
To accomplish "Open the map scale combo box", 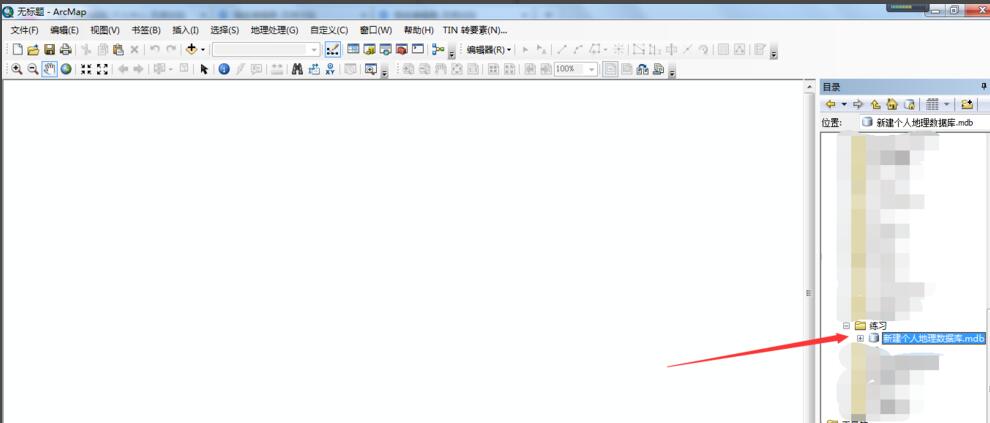I will coord(266,49).
